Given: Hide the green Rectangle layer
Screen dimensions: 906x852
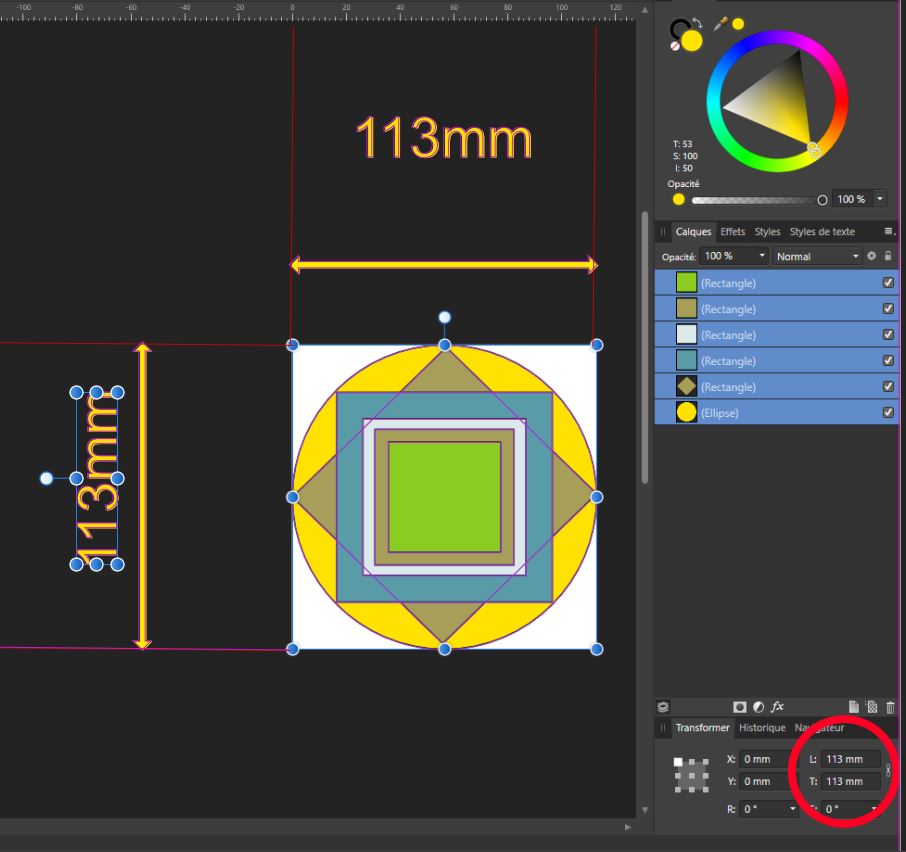Looking at the screenshot, I should pyautogui.click(x=888, y=282).
